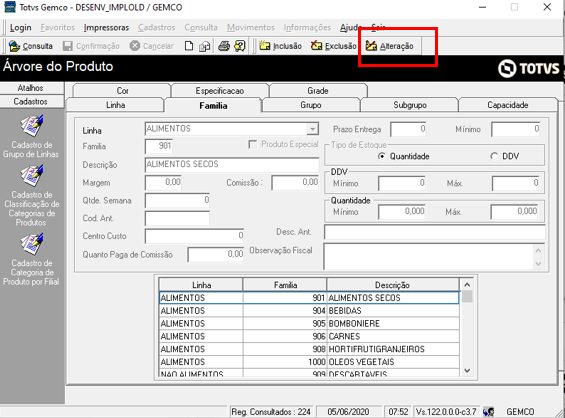Screen dimensions: 565x418
Task: Click Reg. Consultados : 224 status text
Action: pos(271,412)
